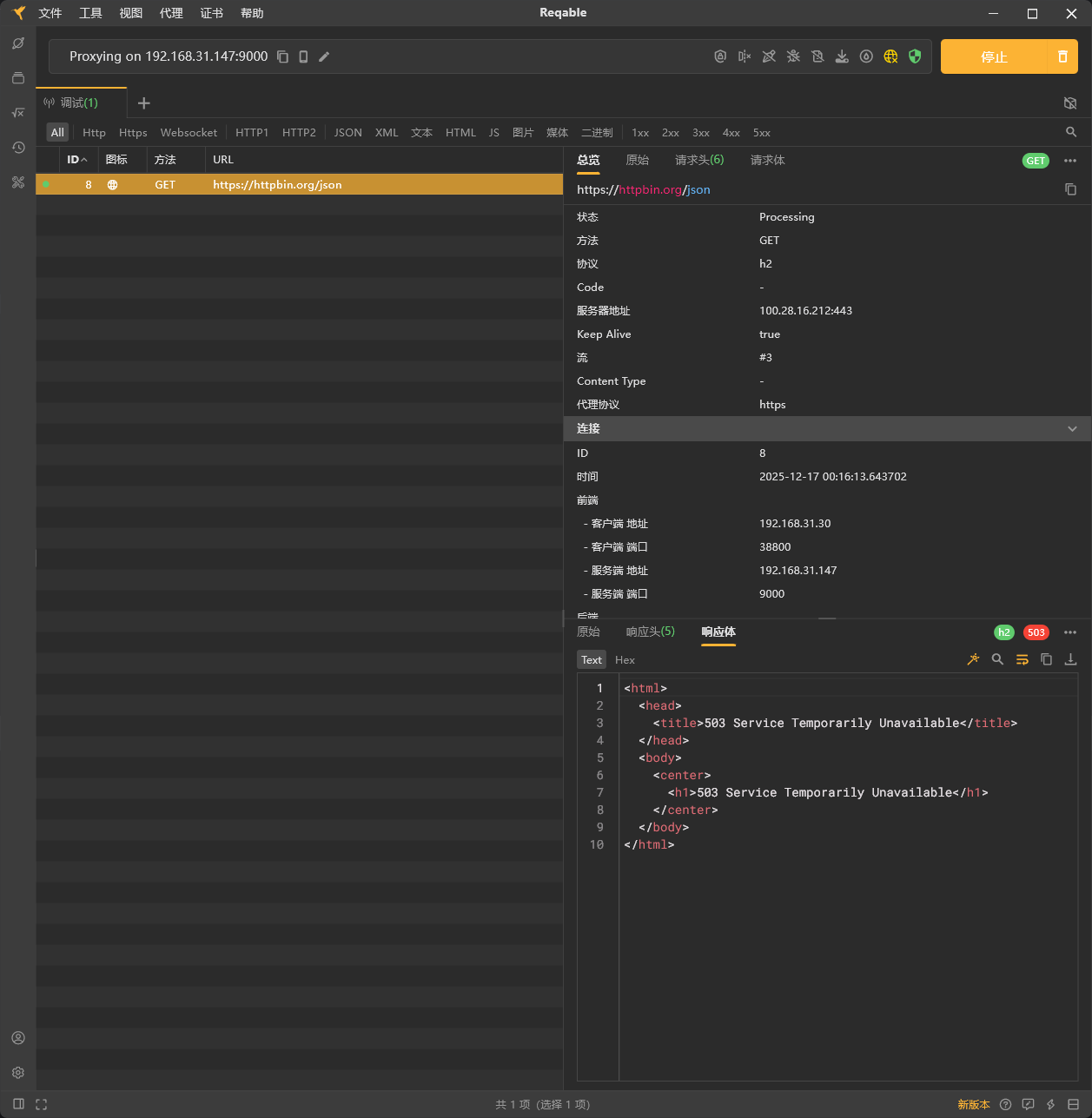Viewport: 1092px width, 1118px height.
Task: Open the history clock icon in left sidebar
Action: 18,148
